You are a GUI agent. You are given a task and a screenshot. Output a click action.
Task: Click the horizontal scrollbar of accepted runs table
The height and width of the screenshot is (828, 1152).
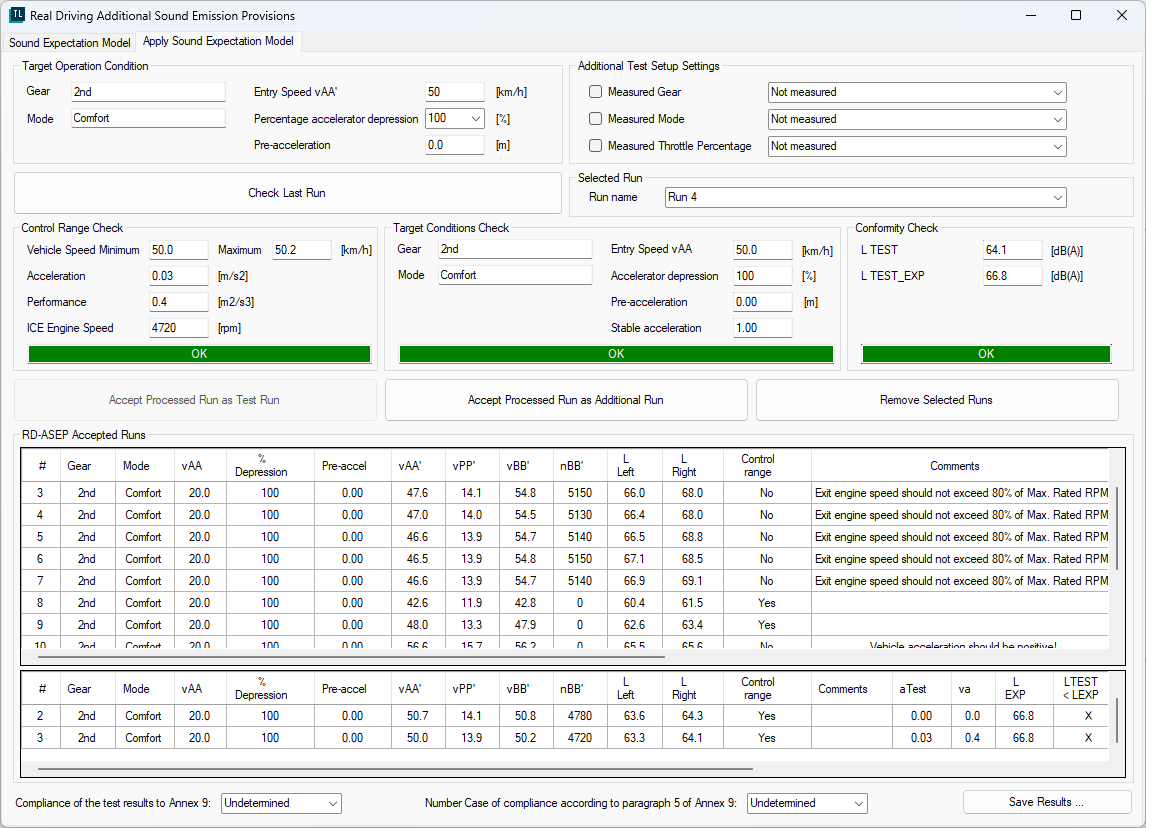[350, 657]
